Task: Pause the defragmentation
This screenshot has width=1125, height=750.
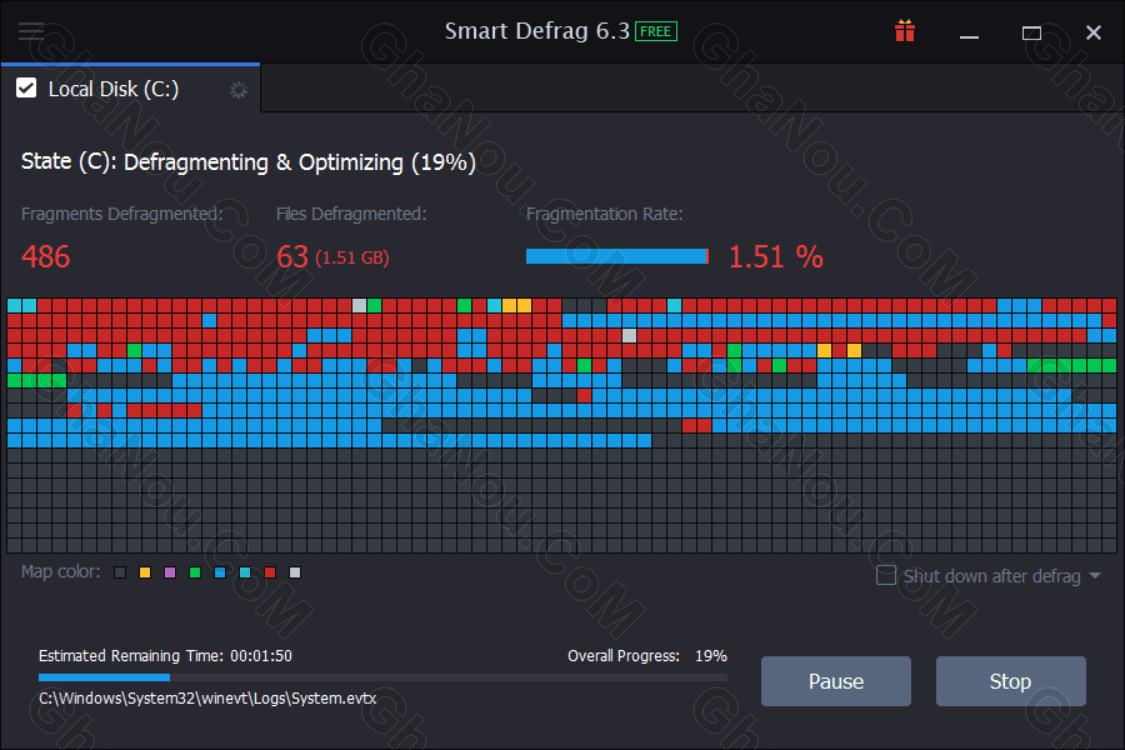Action: pos(836,681)
